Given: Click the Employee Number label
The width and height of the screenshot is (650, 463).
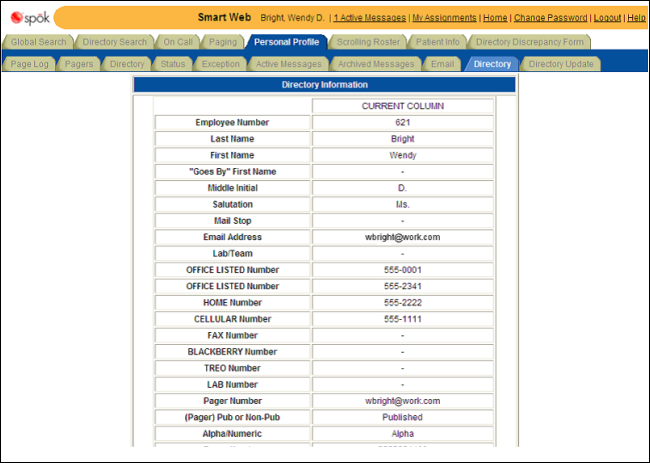Looking at the screenshot, I should (x=232, y=122).
